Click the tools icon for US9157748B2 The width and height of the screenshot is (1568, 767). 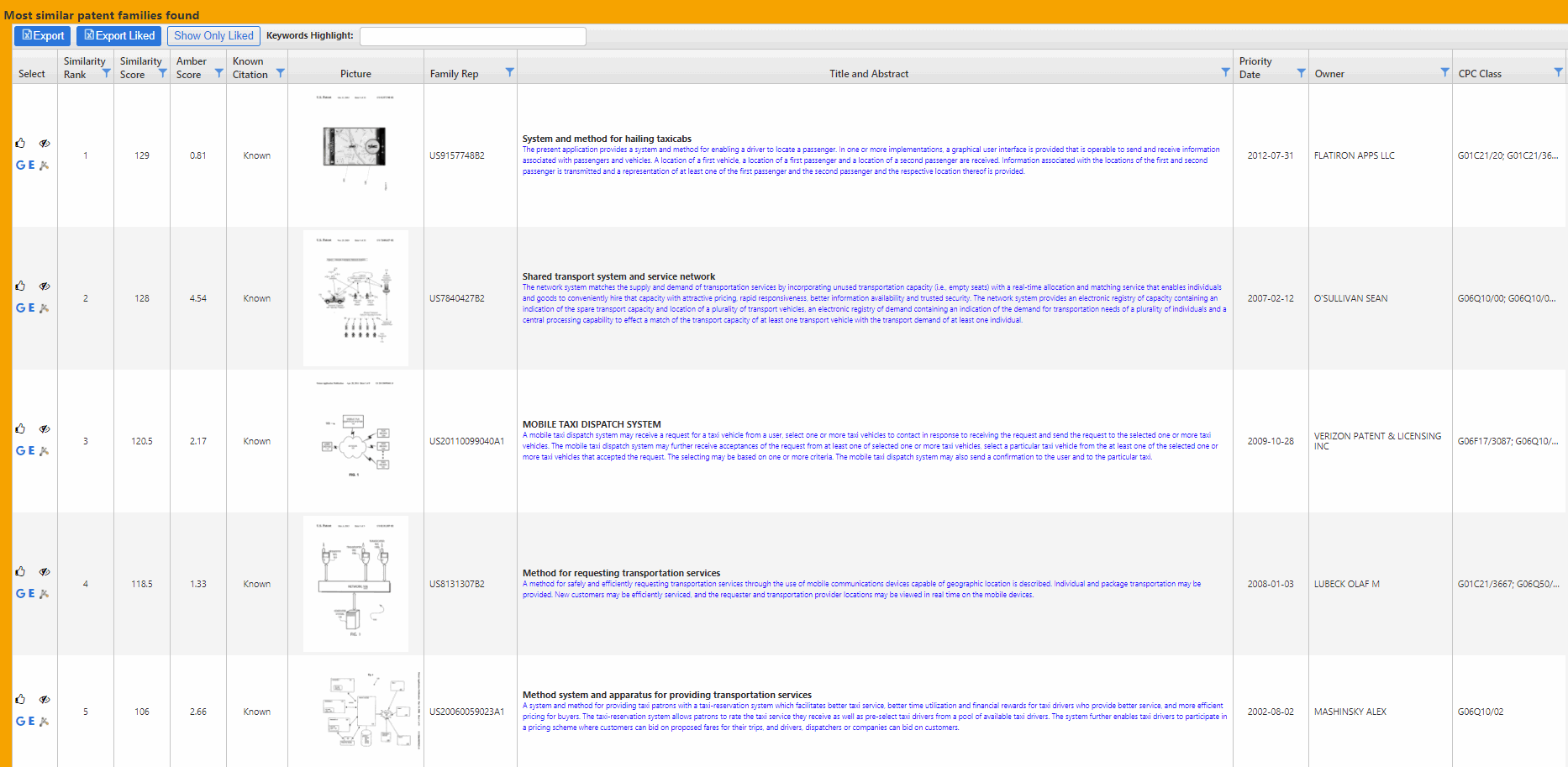[x=45, y=165]
